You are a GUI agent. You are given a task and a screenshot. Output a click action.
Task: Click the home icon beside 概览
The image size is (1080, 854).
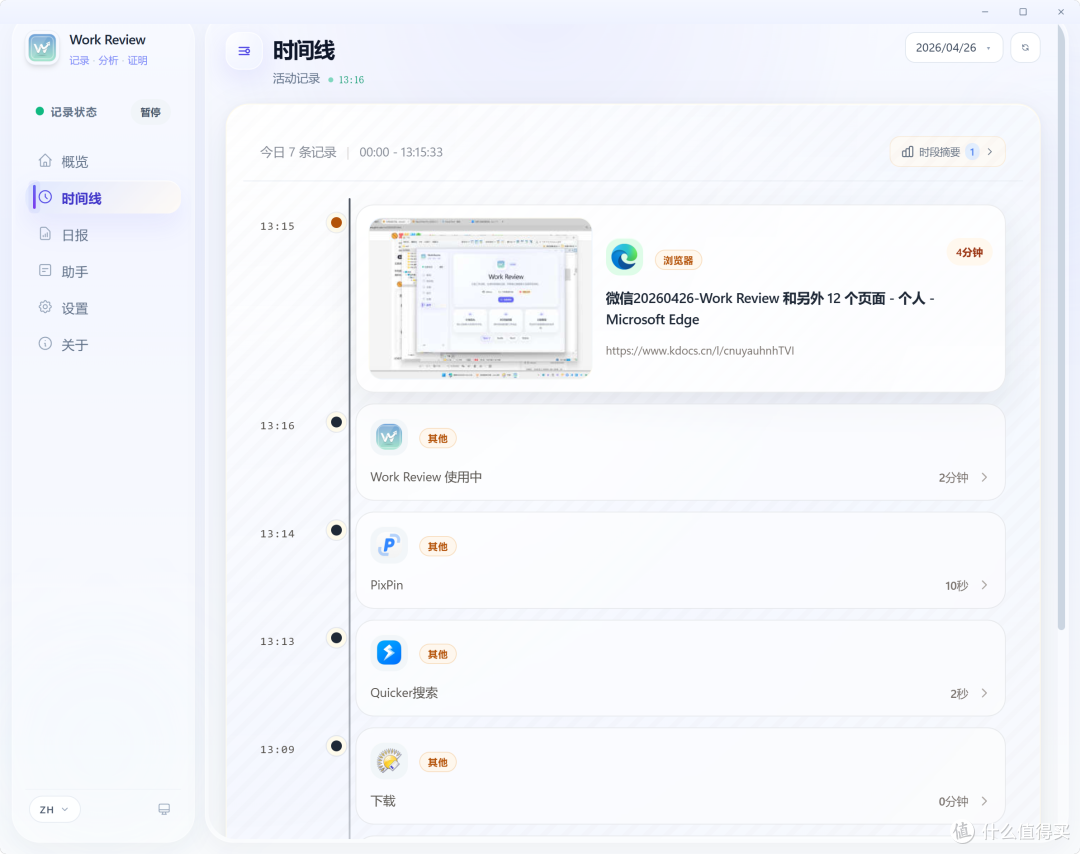[45, 160]
